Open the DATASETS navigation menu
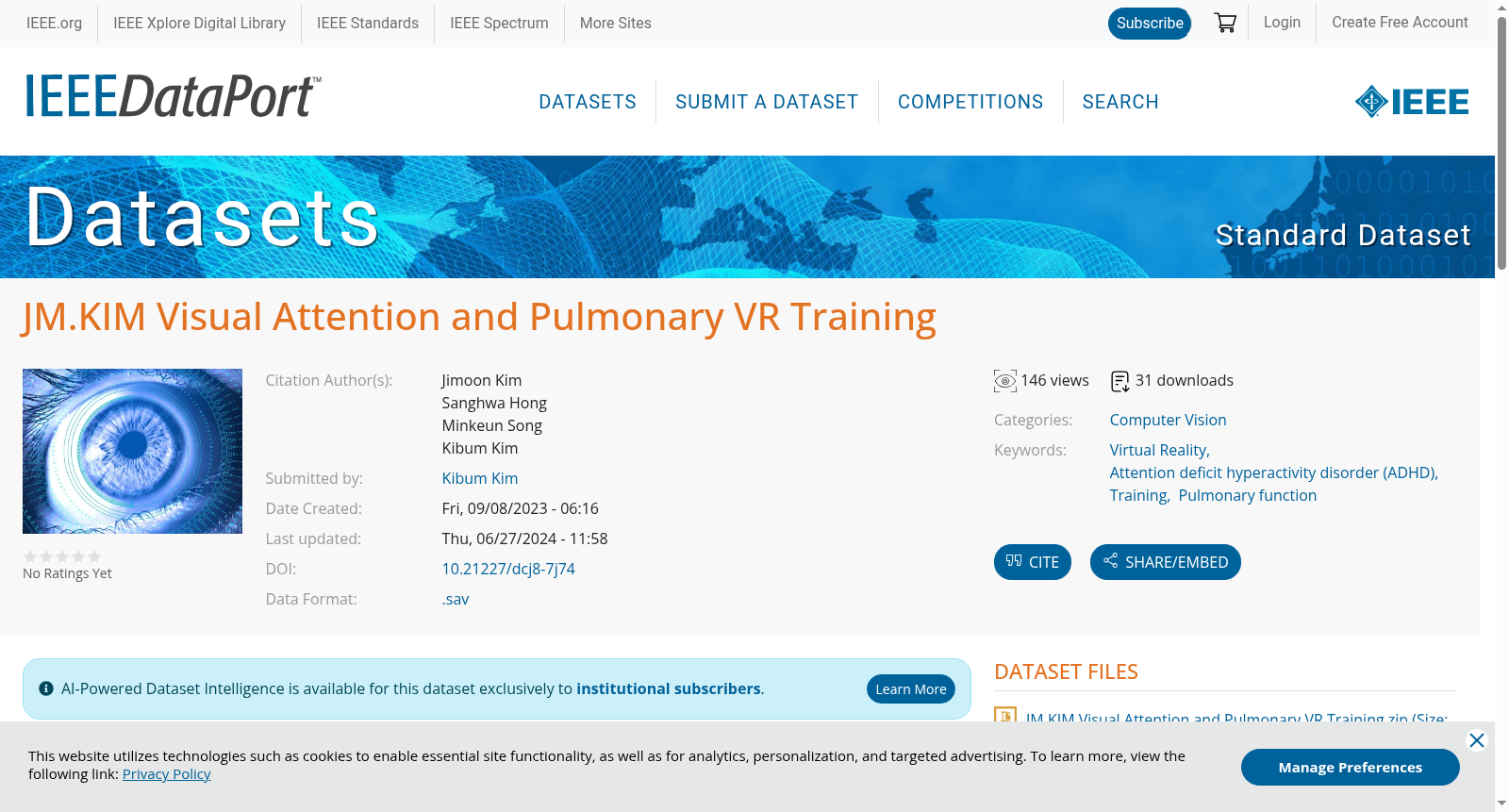The height and width of the screenshot is (812, 1509). tap(588, 102)
